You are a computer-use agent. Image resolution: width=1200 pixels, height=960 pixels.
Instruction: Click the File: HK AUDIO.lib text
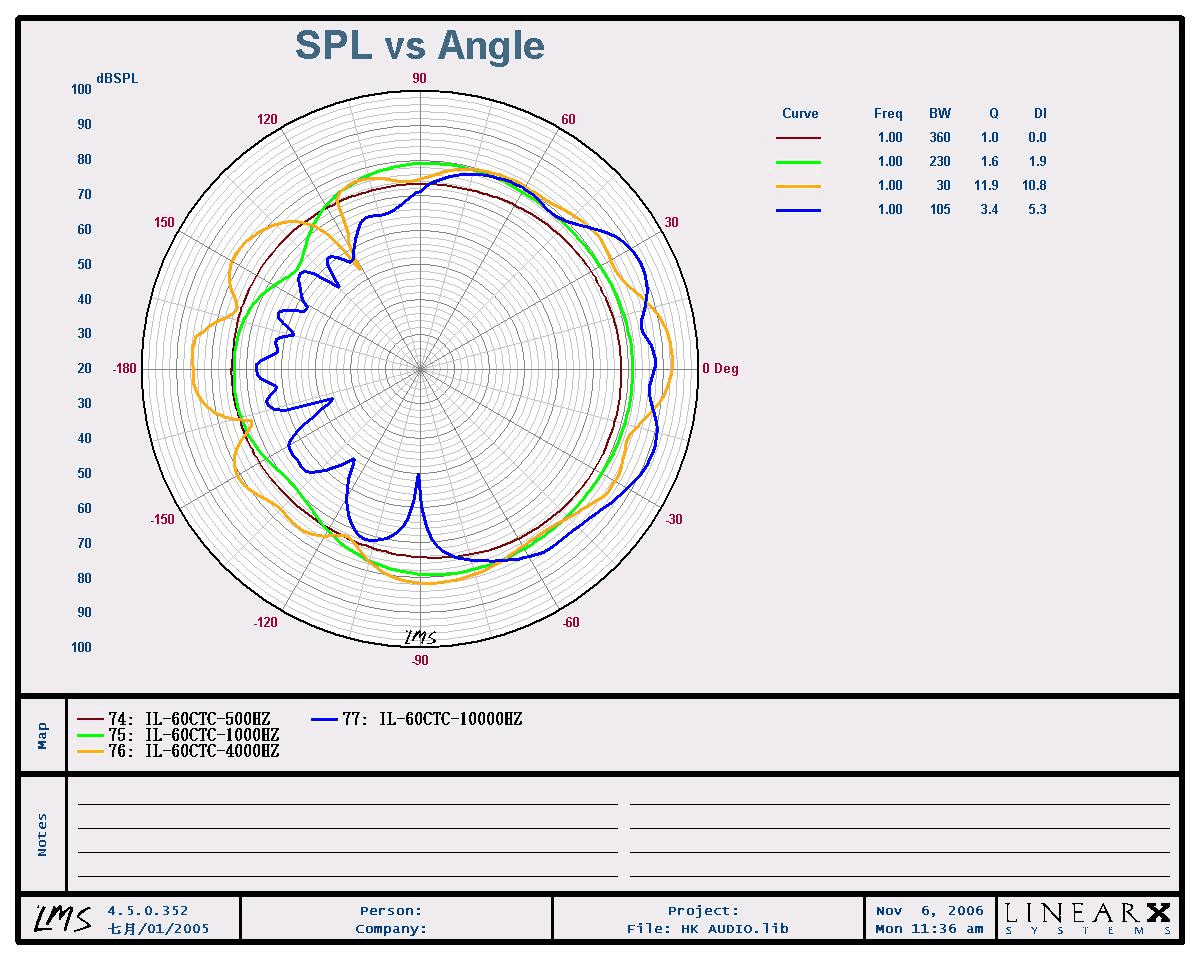click(707, 928)
